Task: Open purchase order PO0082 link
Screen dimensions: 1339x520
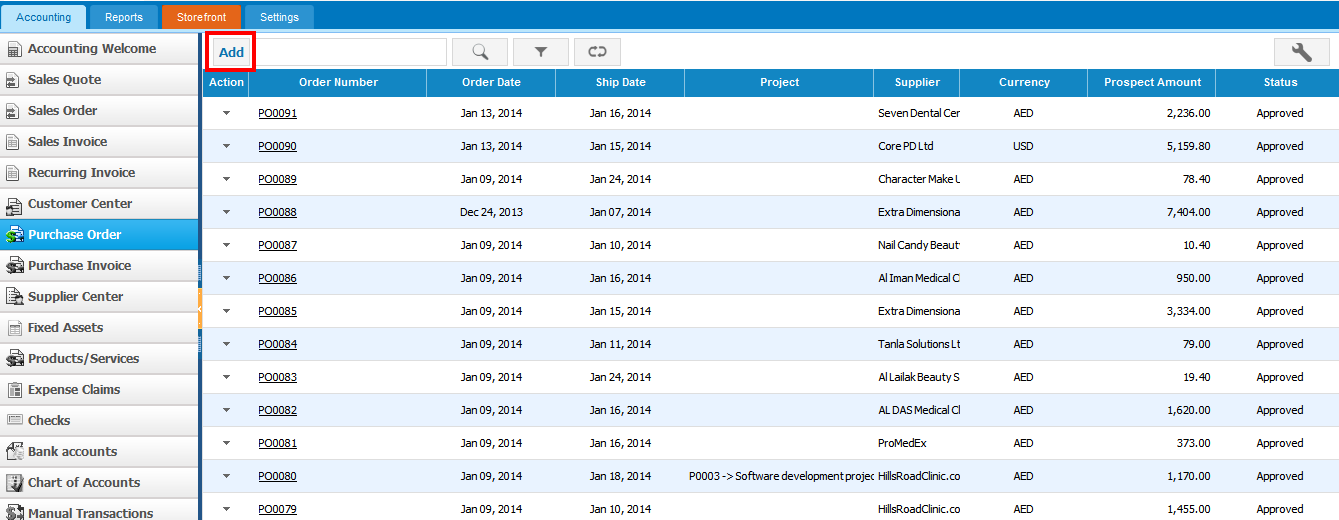Action: point(277,410)
